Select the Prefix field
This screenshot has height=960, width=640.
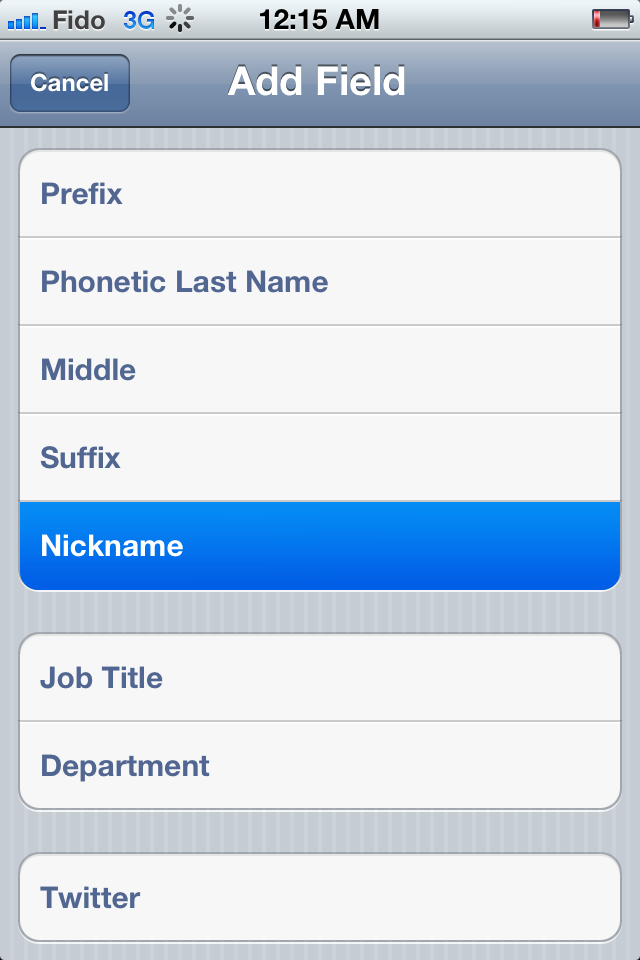coord(320,194)
